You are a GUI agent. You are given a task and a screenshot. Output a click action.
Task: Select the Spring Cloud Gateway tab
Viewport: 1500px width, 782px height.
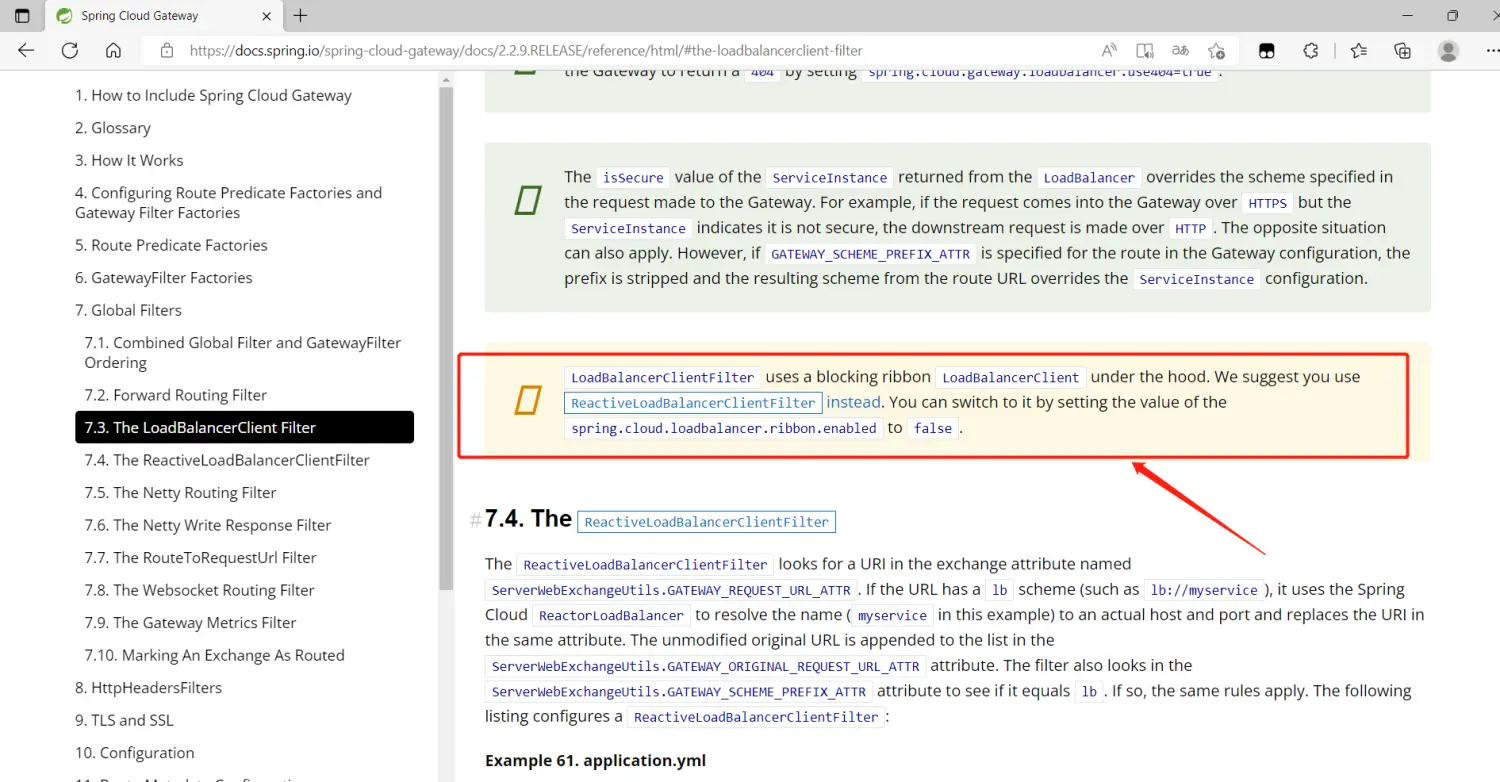(150, 16)
